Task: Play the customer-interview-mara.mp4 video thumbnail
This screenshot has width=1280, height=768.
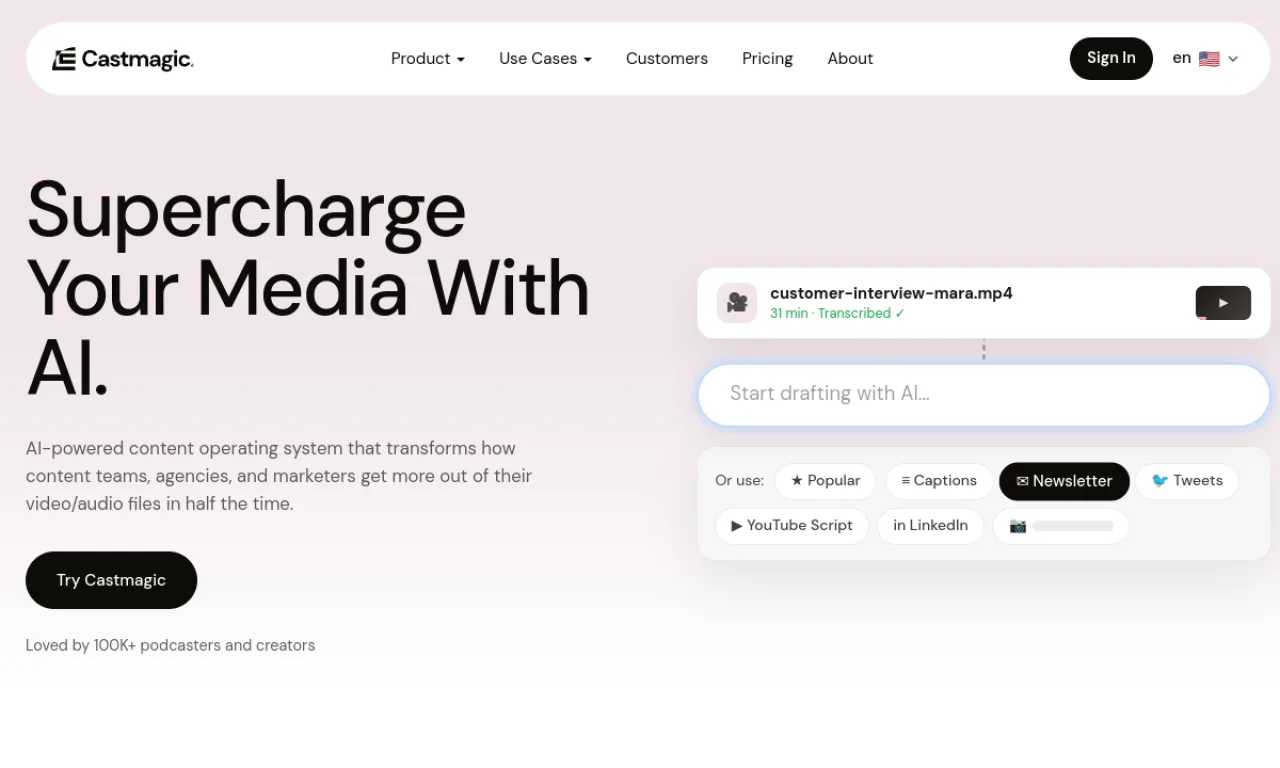Action: pos(1223,303)
